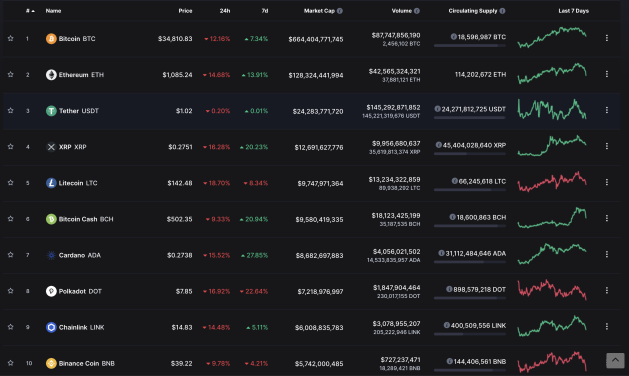Click info icon beside Cardano circulating supply

tap(441, 253)
